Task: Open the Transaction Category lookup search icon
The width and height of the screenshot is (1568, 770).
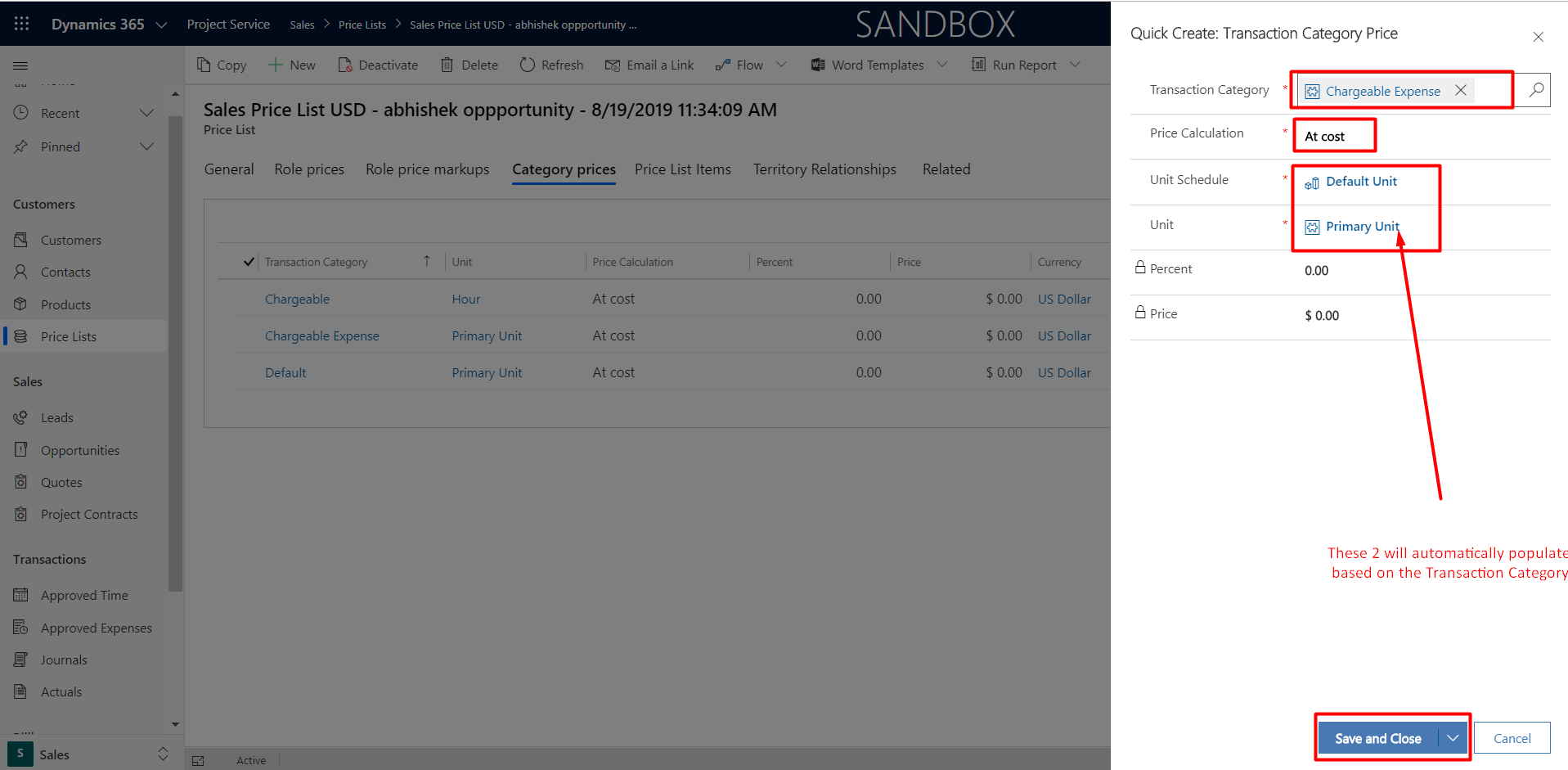Action: coord(1536,90)
